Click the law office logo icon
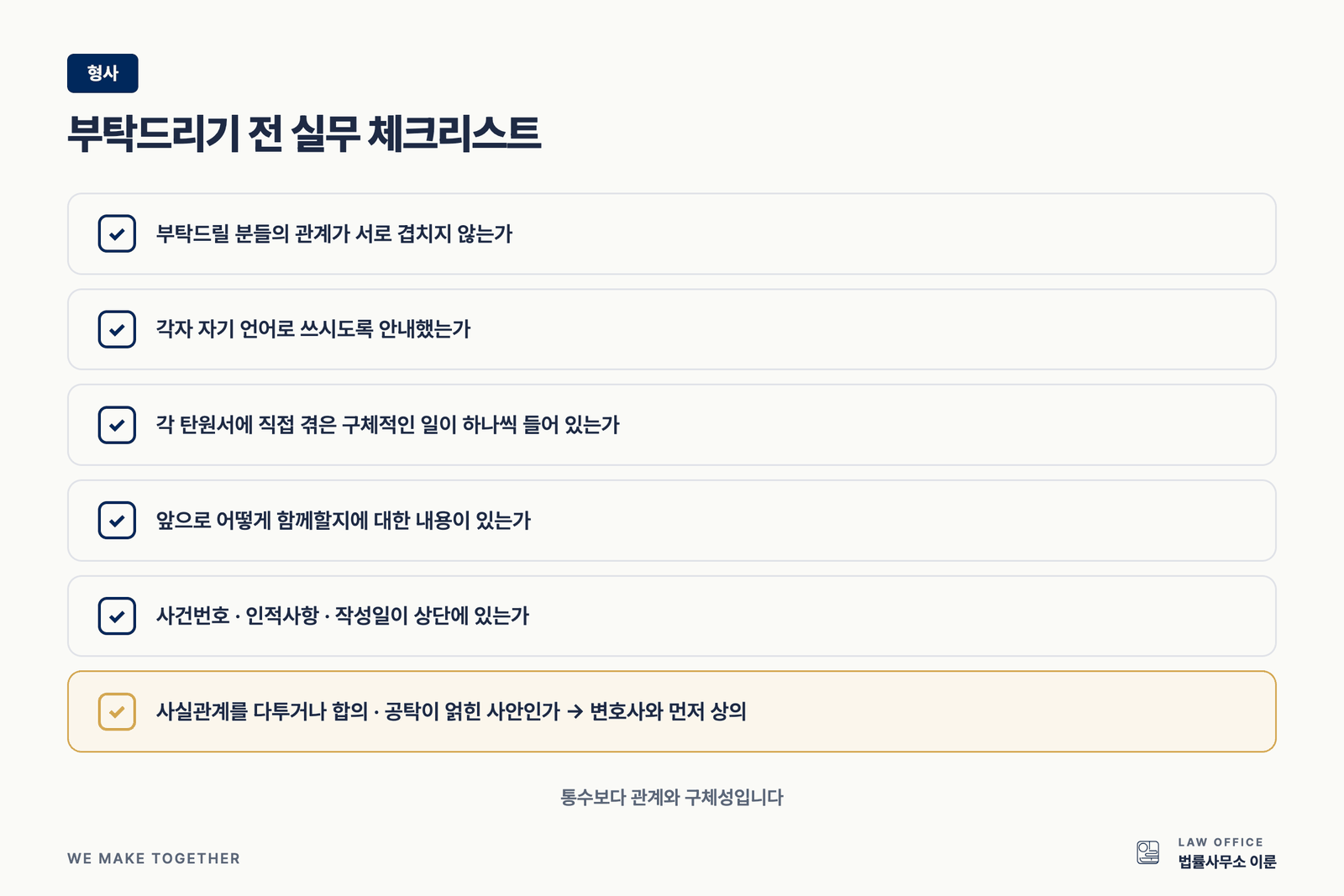This screenshot has height=896, width=1344. point(1147,852)
